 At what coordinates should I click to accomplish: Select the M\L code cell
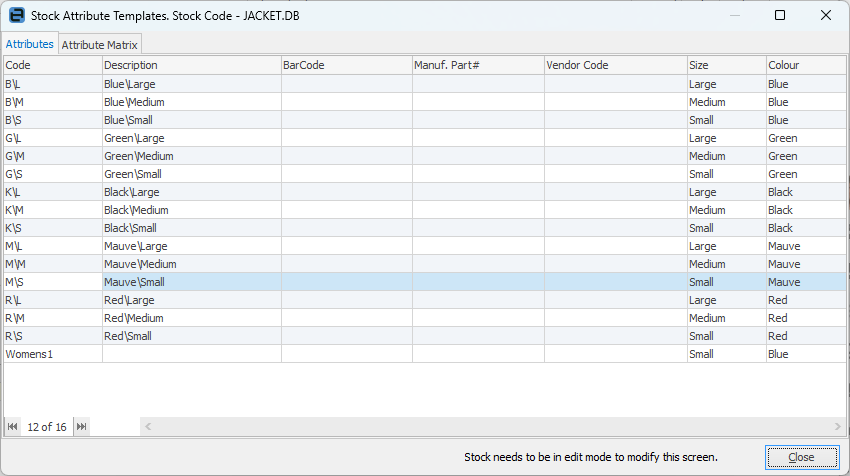(53, 246)
